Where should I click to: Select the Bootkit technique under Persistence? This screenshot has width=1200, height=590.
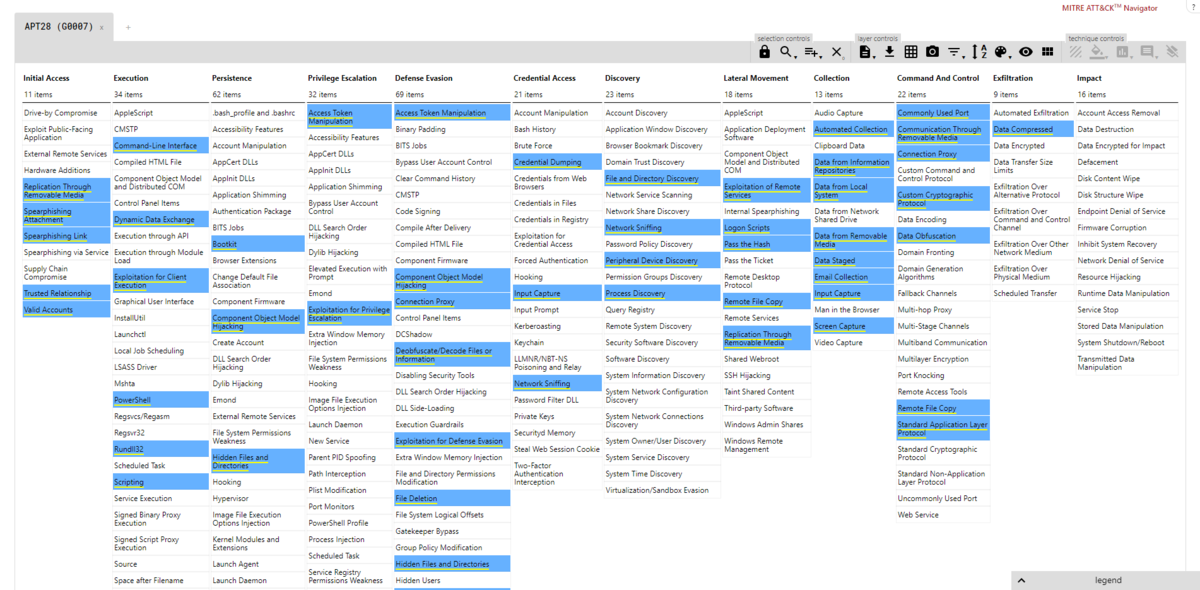click(x=257, y=243)
